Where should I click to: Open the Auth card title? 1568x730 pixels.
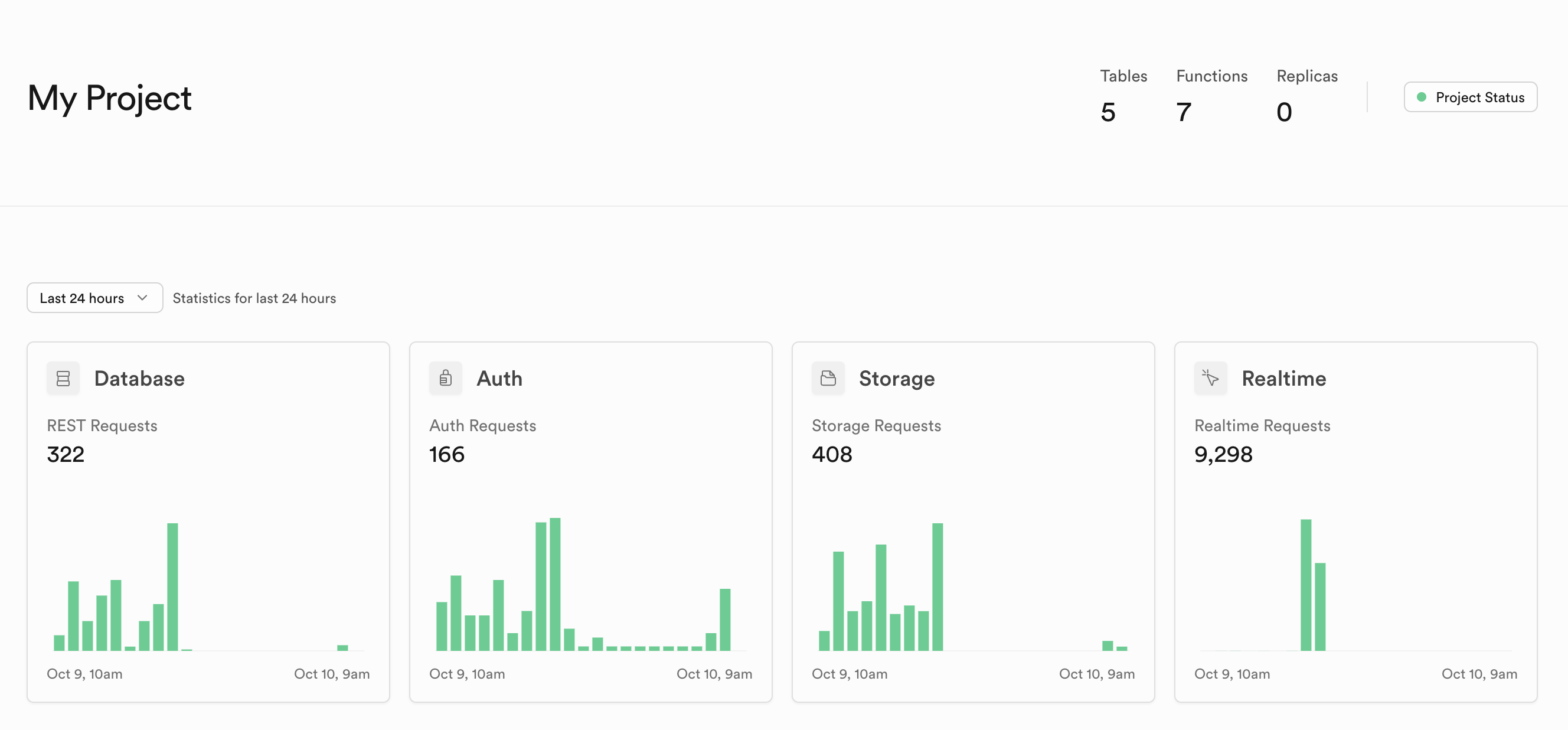499,379
